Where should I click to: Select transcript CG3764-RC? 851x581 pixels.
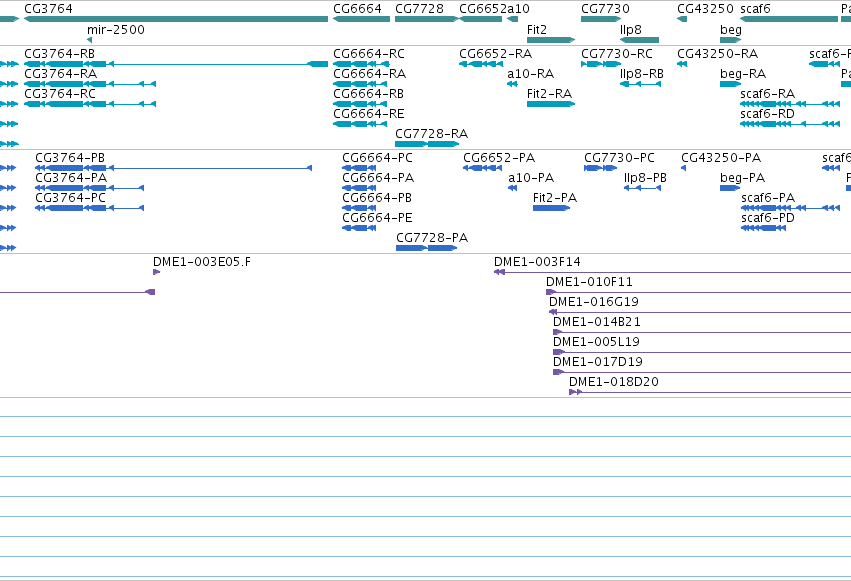(x=90, y=104)
